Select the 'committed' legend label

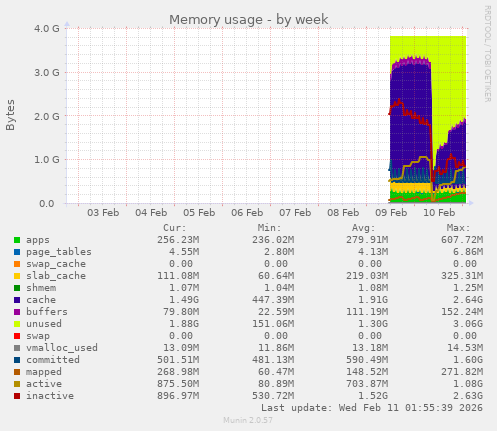click(x=53, y=360)
